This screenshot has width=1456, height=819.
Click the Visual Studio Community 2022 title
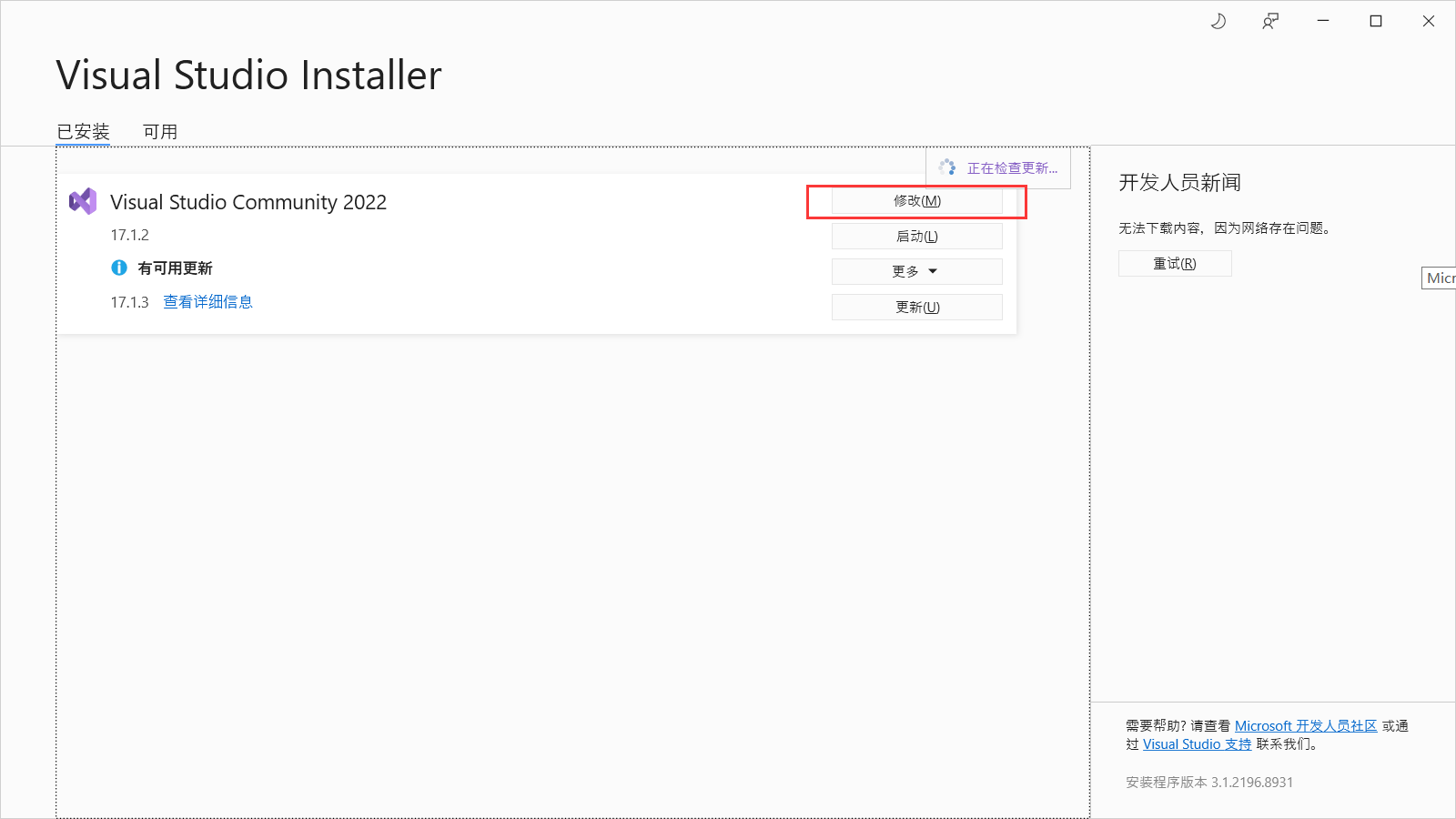[x=248, y=202]
